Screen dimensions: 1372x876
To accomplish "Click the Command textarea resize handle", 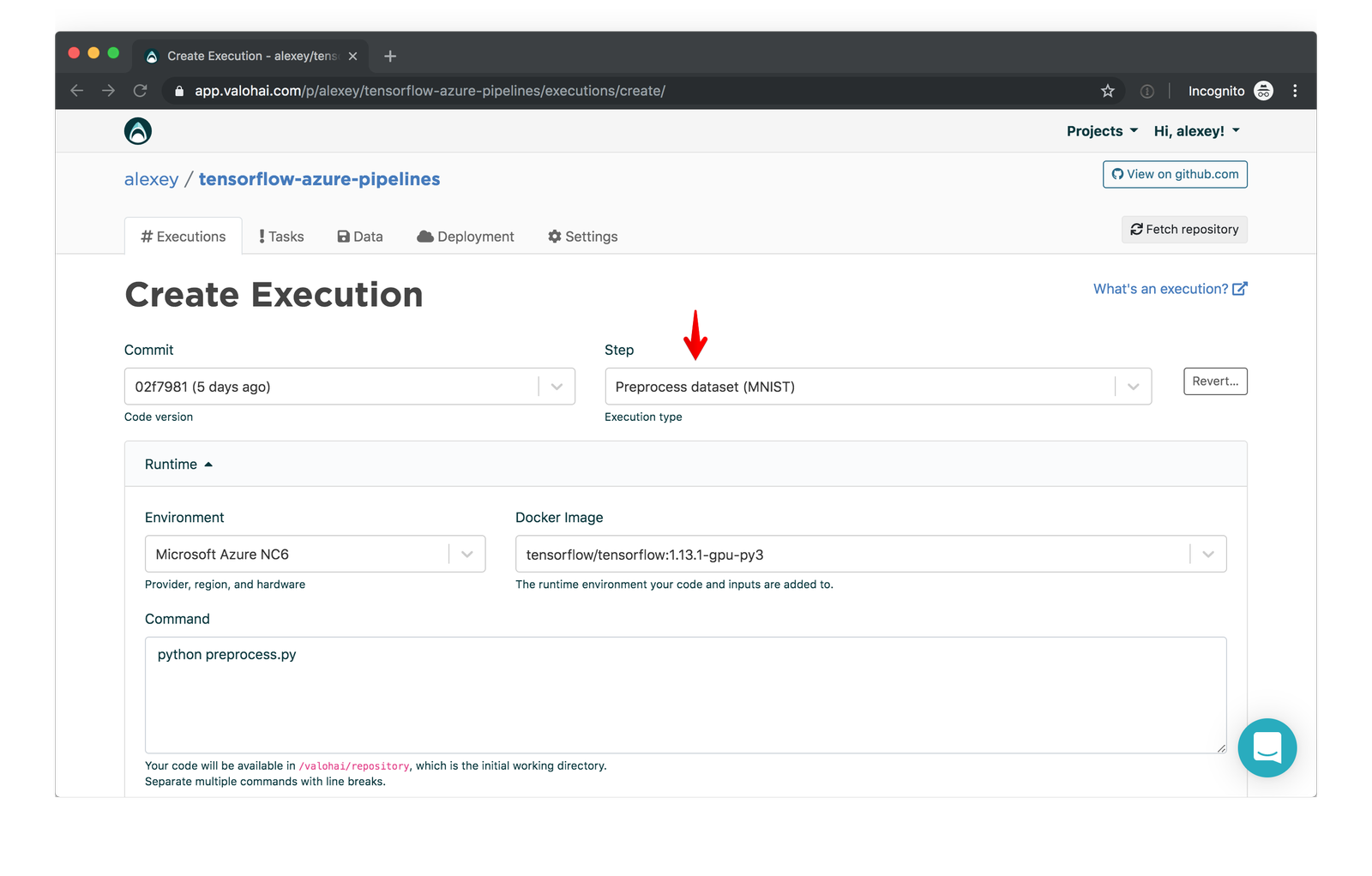I will pyautogui.click(x=1221, y=748).
